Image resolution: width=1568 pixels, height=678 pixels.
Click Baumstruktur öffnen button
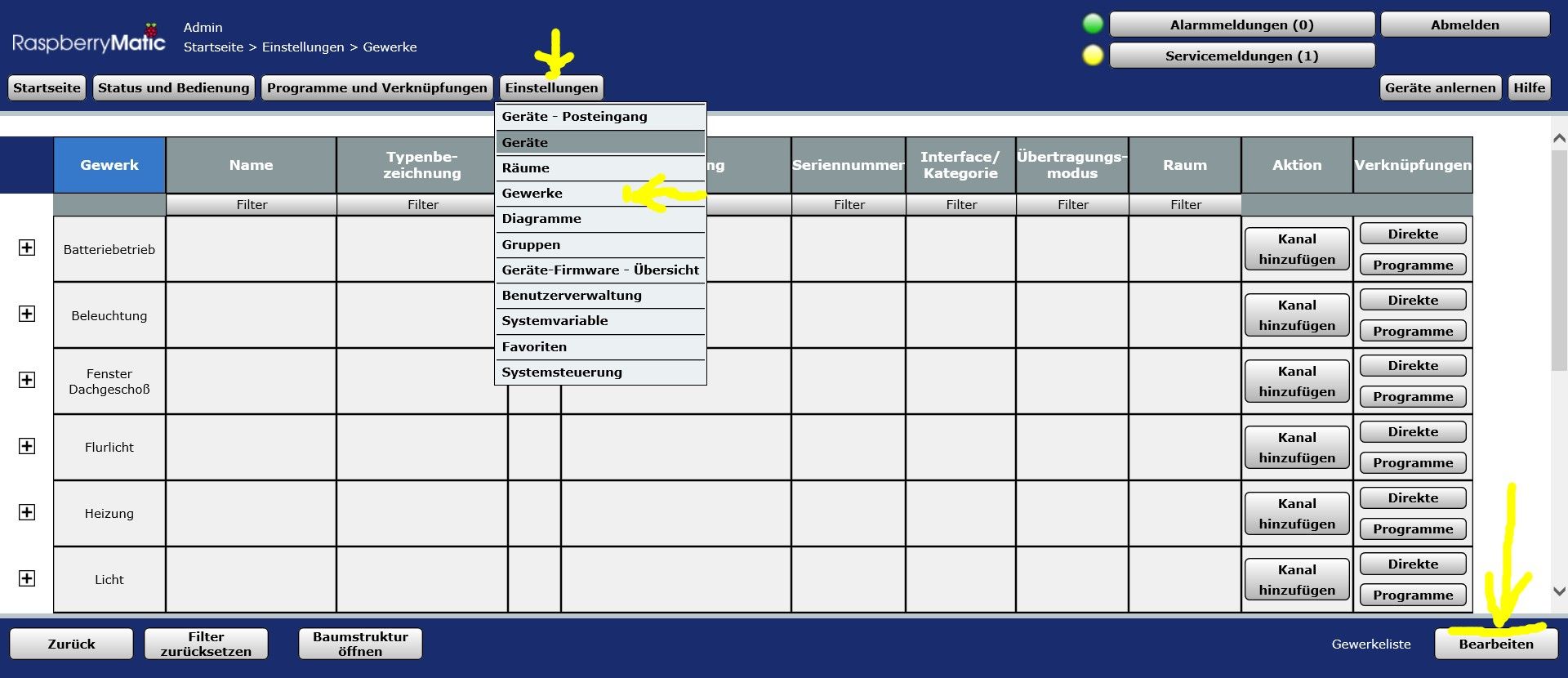tap(360, 644)
